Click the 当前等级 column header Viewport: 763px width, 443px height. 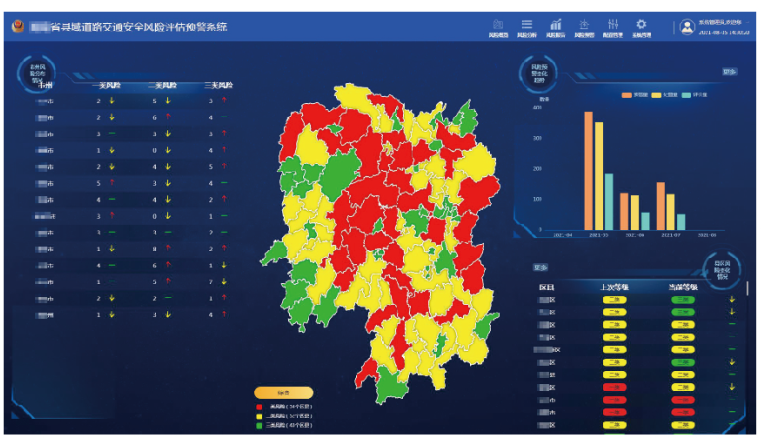point(683,287)
